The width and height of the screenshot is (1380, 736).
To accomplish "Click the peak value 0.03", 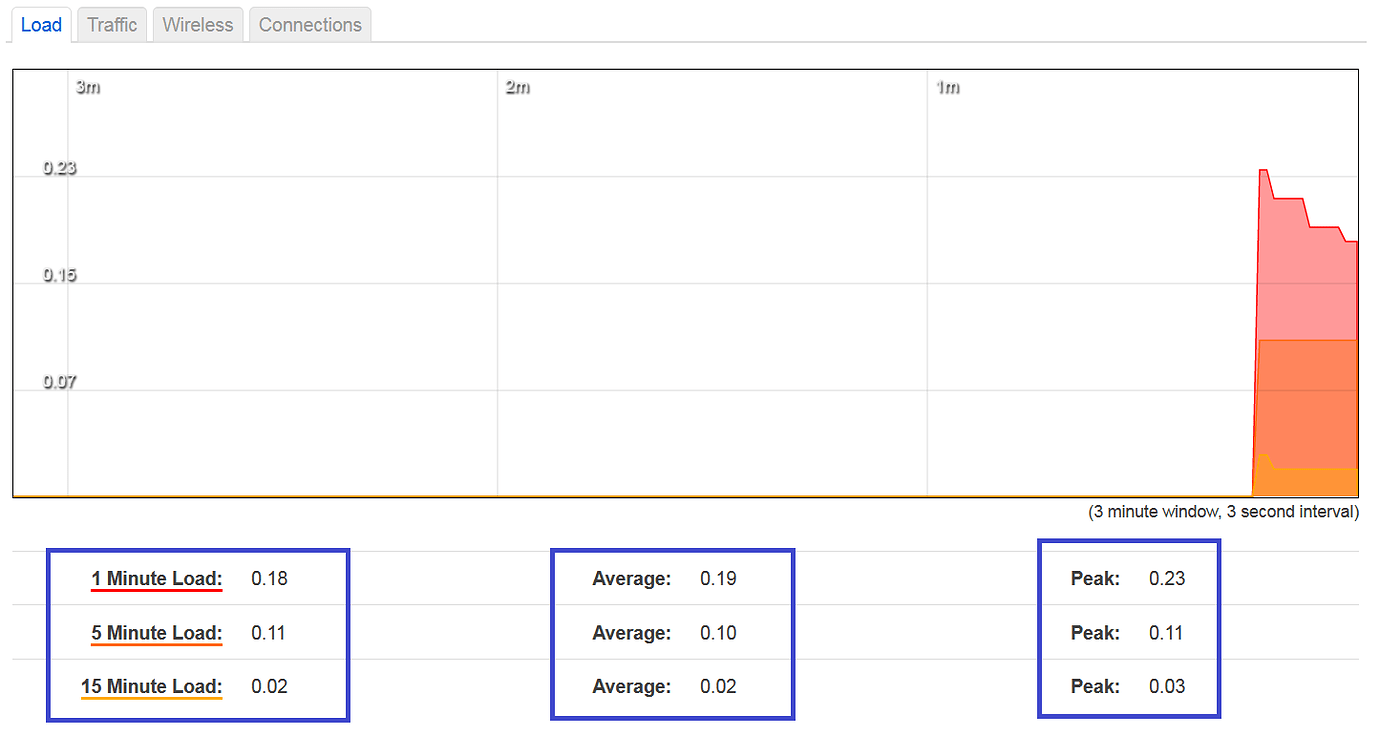I will [1167, 687].
